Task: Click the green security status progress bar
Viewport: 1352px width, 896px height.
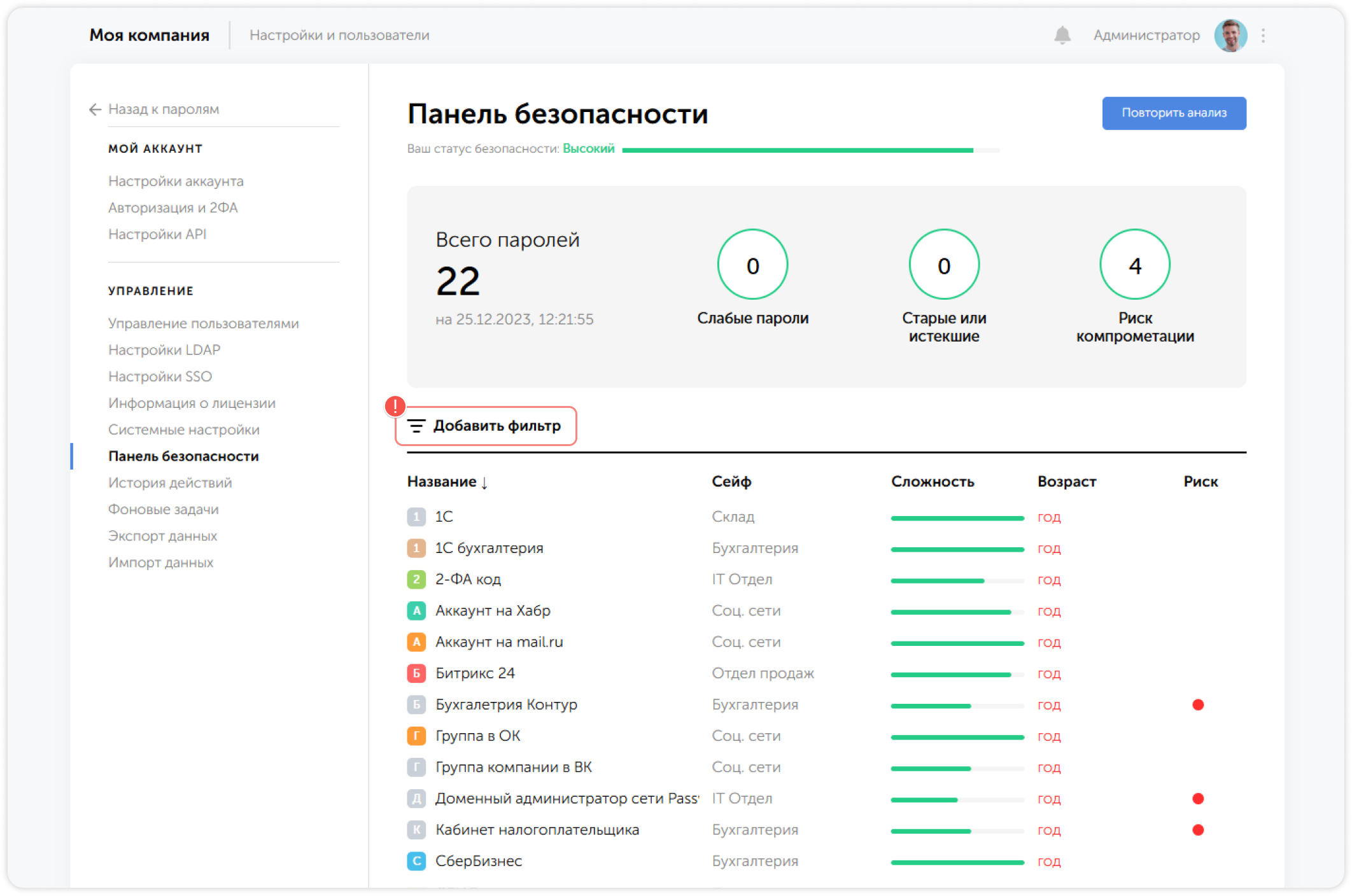Action: point(808,150)
